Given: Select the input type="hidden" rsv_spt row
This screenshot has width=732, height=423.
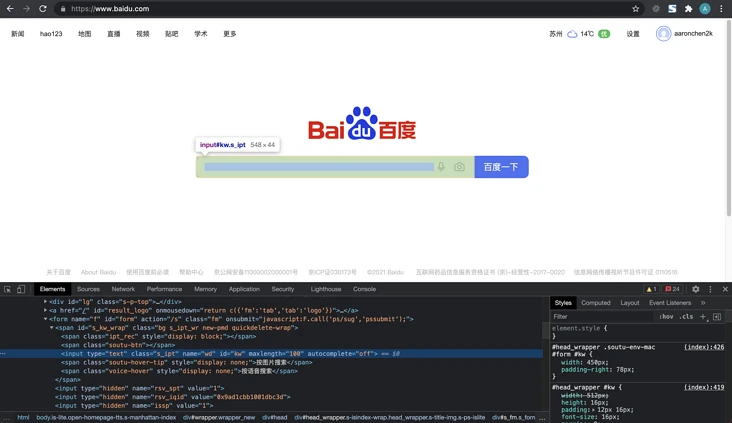Looking at the screenshot, I should click(x=140, y=388).
